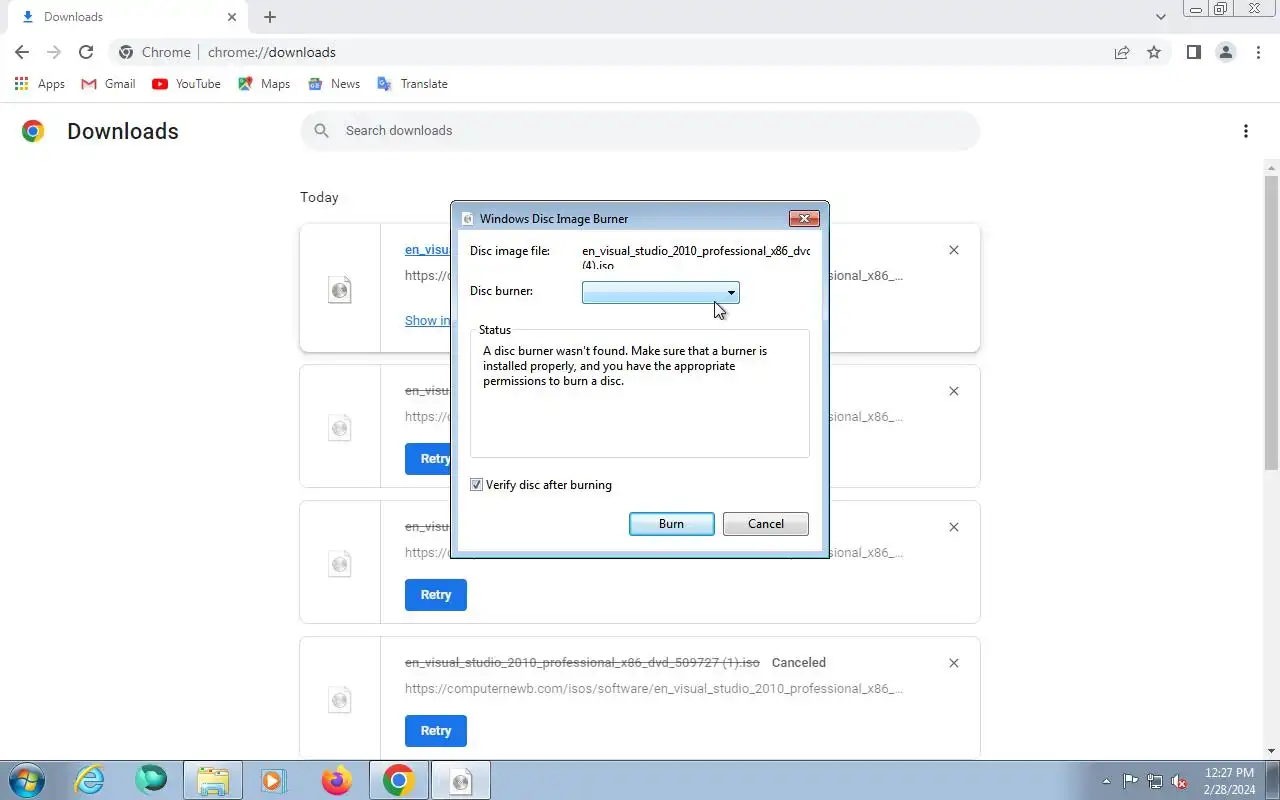Go back in Chrome
1280x800 pixels.
[x=22, y=52]
